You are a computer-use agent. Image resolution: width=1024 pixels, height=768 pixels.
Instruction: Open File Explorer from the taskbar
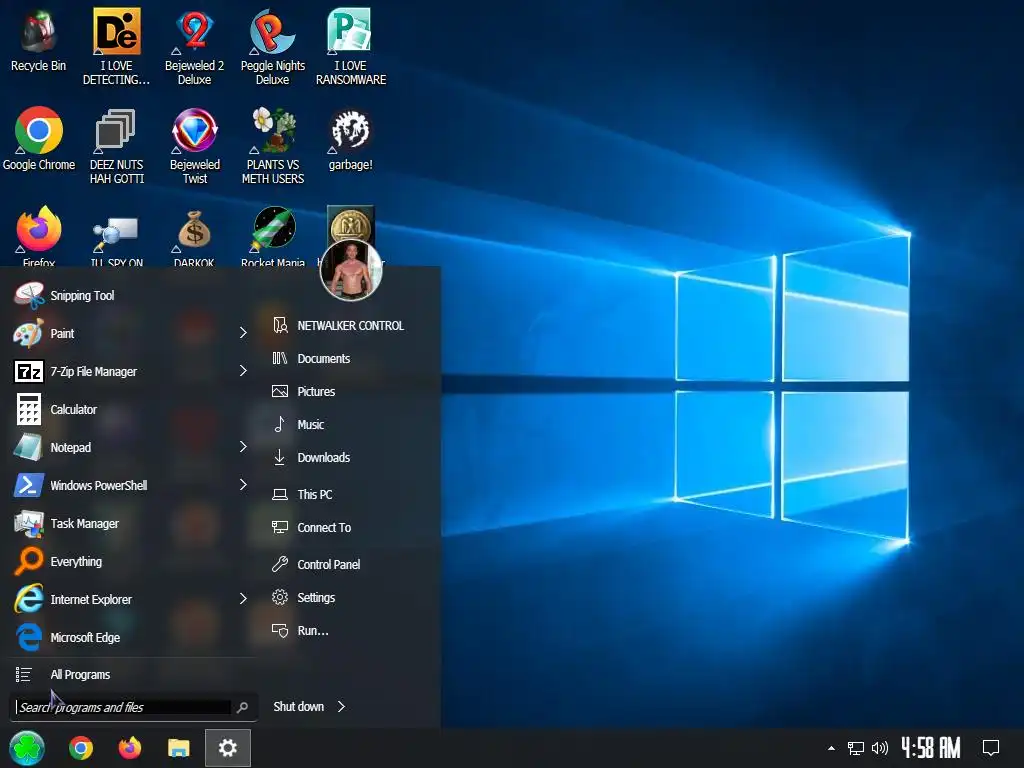tap(178, 748)
